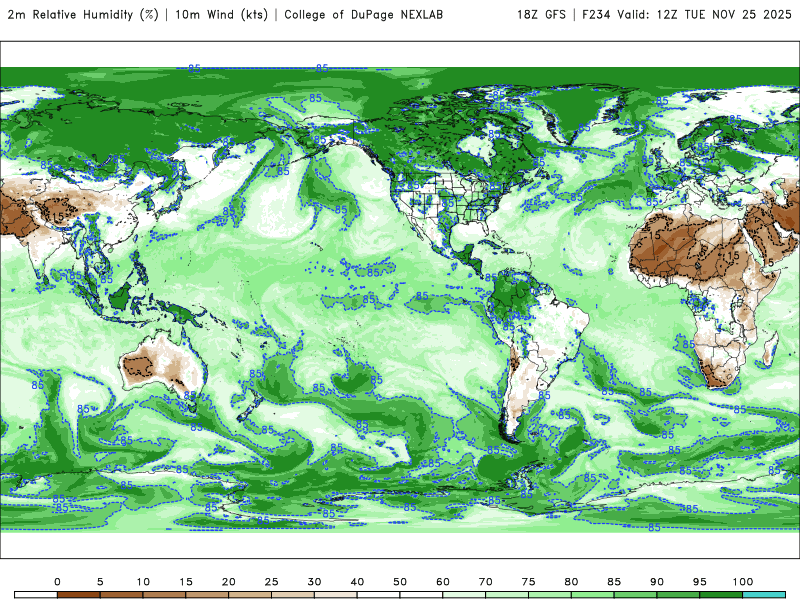Click the brown swatch between 5 and 10

[121, 595]
